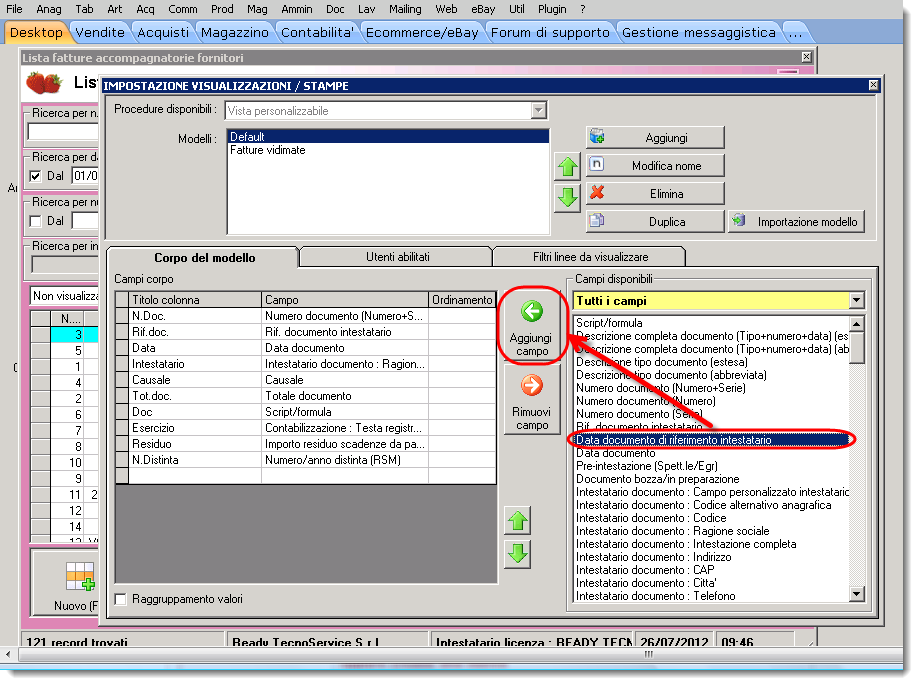
Task: Move field down with green arrow below Rimuovi campo
Action: [518, 553]
